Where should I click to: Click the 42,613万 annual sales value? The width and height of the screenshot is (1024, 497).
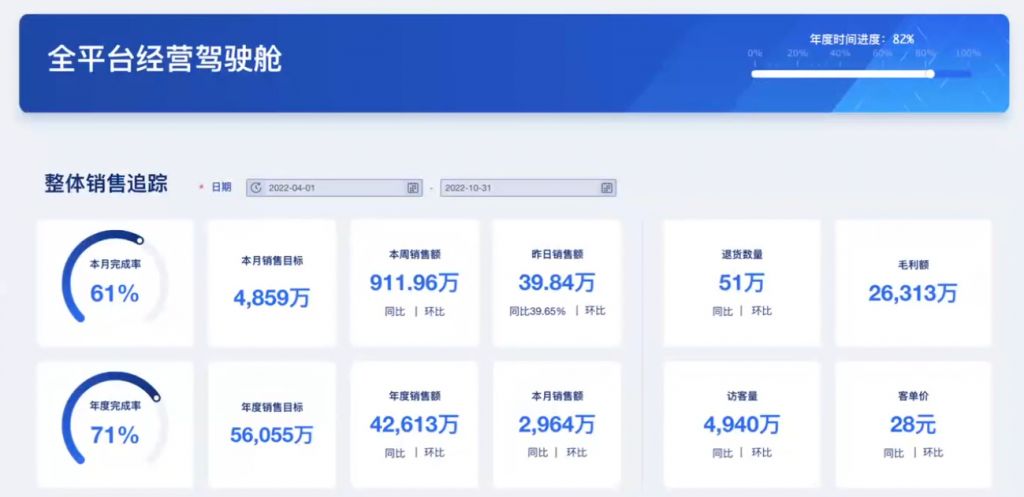click(x=414, y=425)
